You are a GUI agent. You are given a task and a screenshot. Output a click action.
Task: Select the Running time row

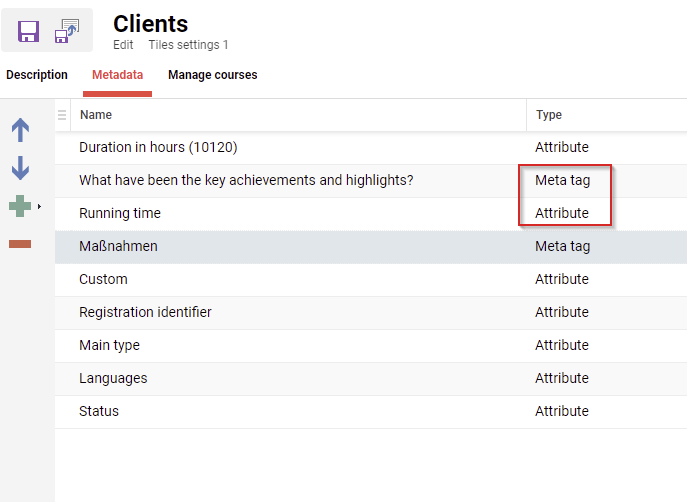click(120, 213)
